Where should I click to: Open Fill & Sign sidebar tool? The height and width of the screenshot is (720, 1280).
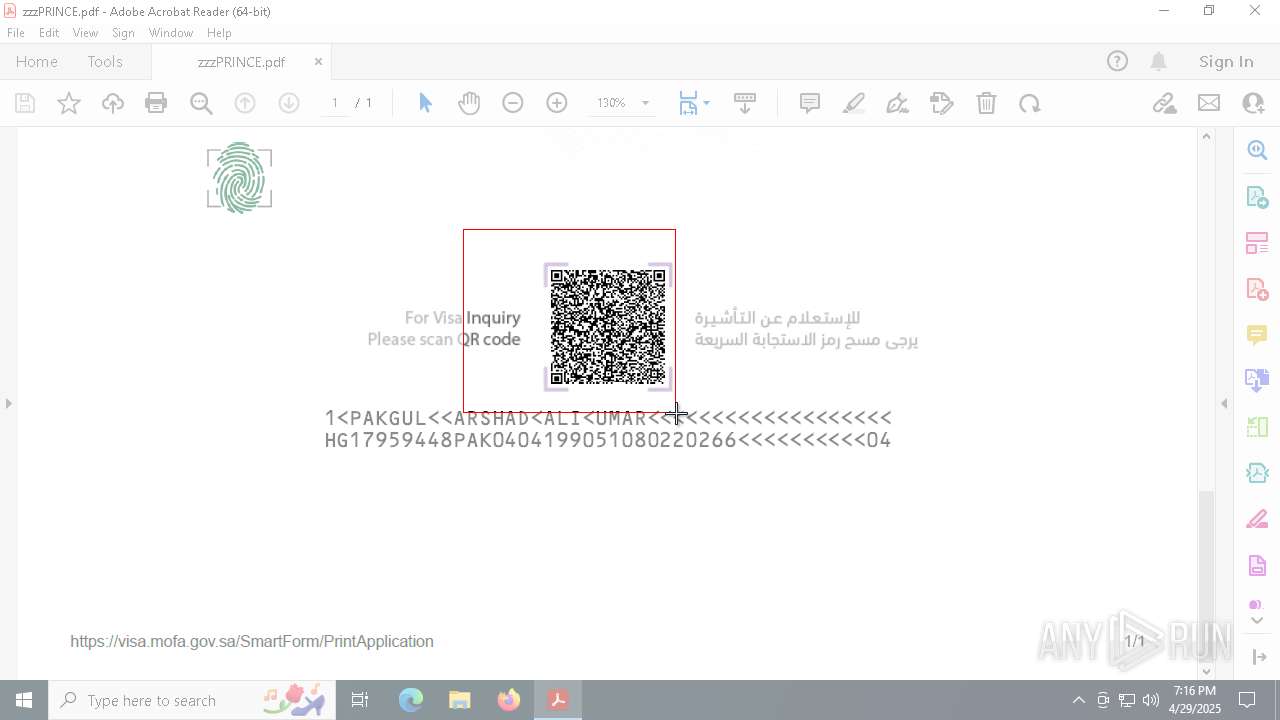click(x=1257, y=519)
